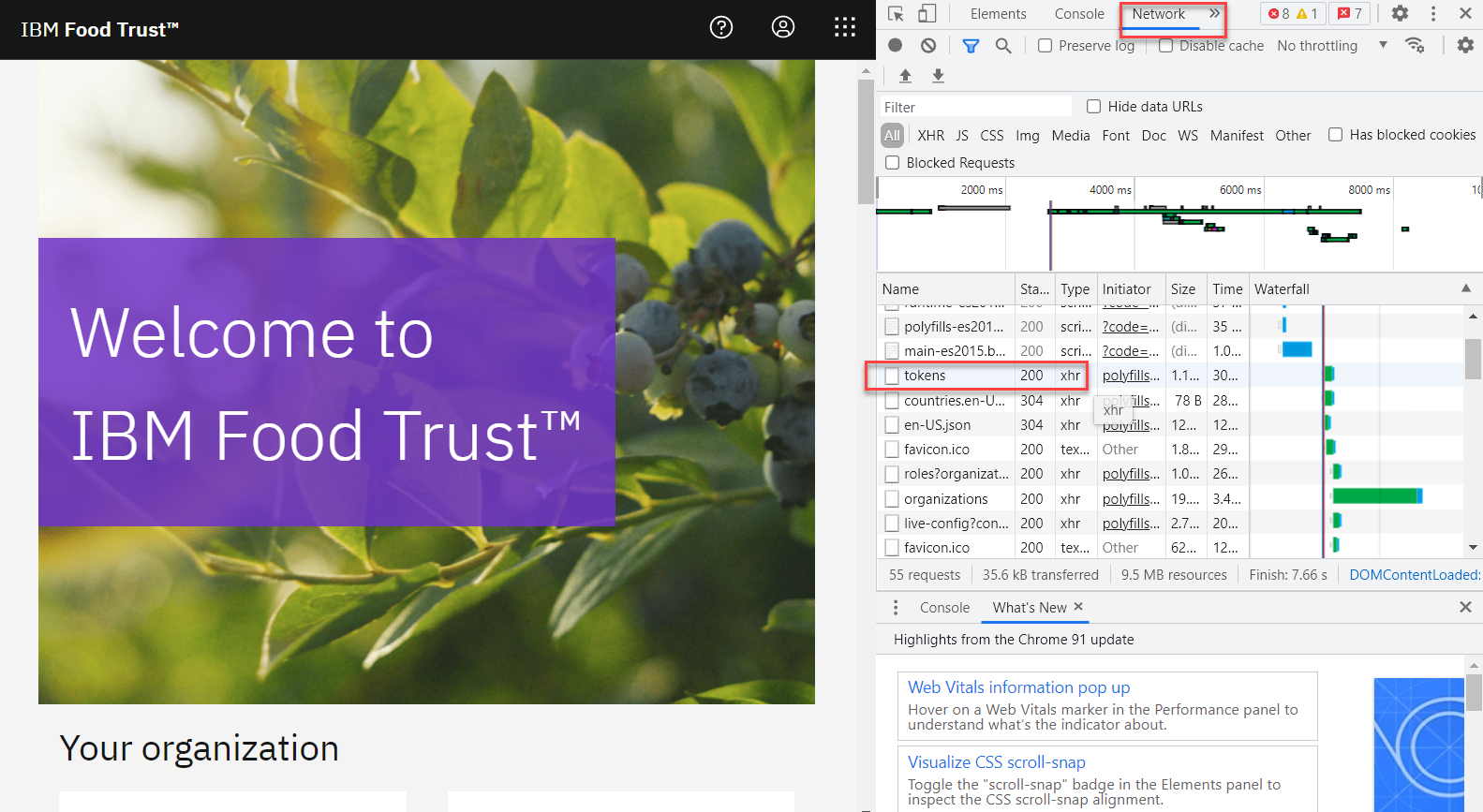Activate the inspect element picker icon
Screen dimensions: 1483x812
tap(896, 14)
